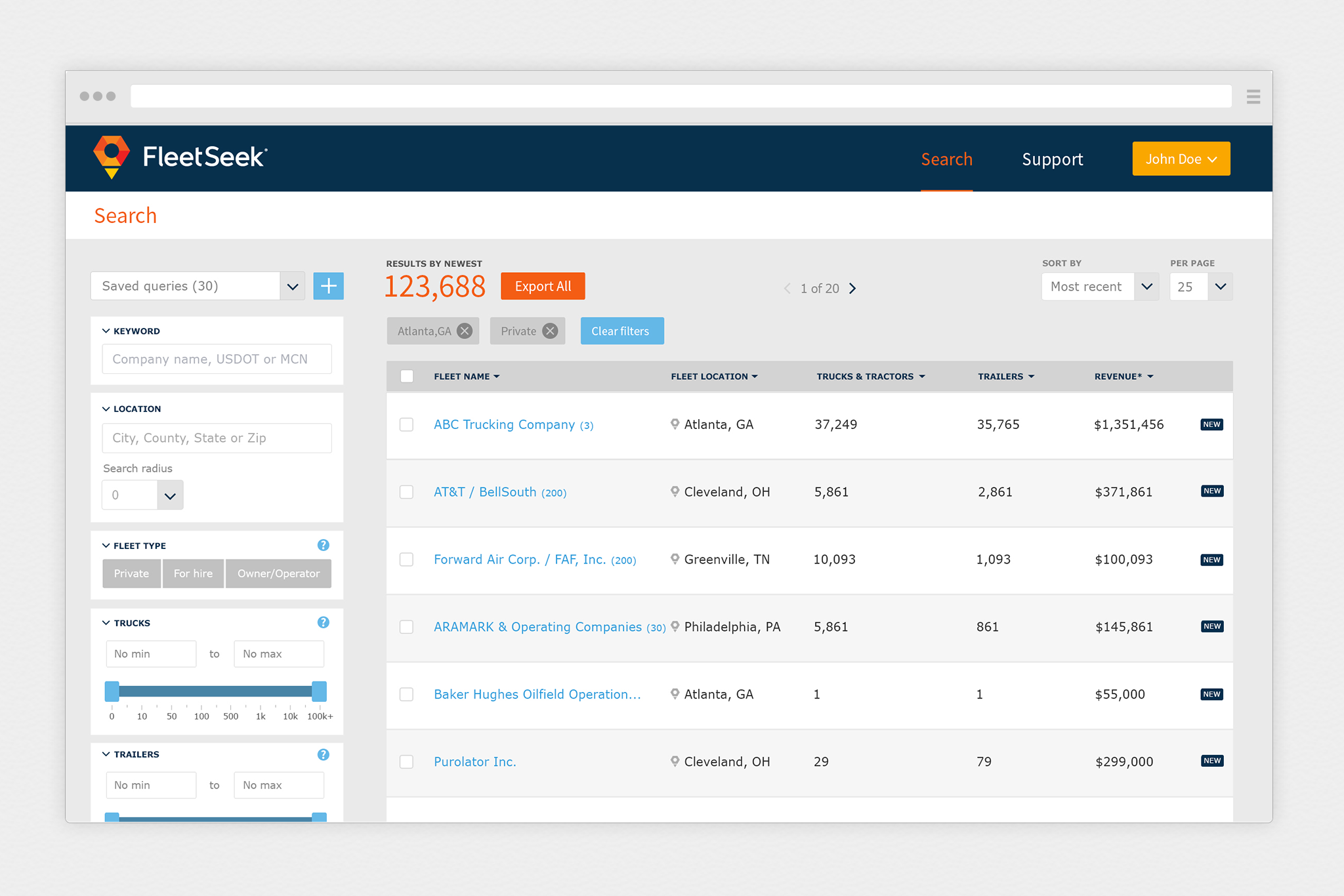Tick the Purolator Inc. row checkbox

[x=407, y=762]
